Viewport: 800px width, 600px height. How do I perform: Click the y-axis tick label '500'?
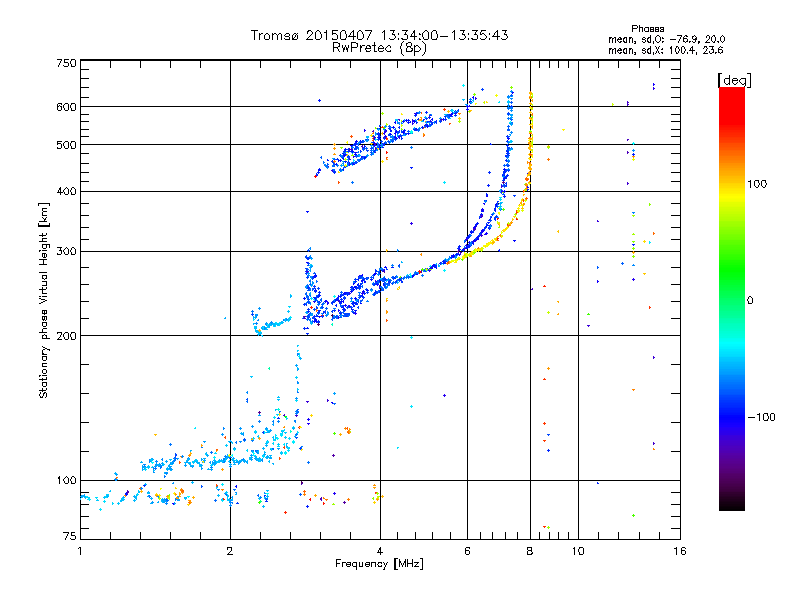(66, 145)
